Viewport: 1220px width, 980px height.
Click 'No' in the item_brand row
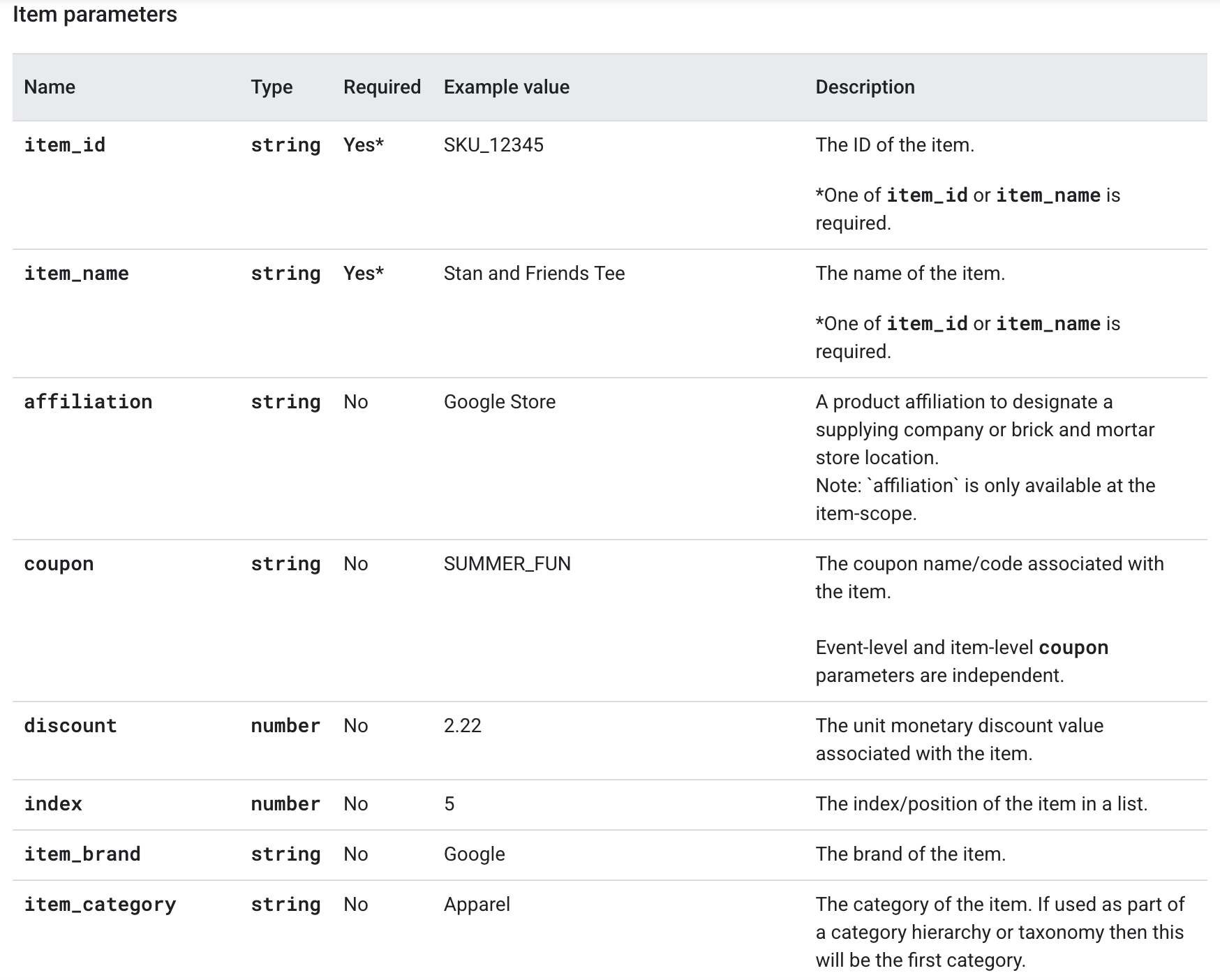coord(355,854)
